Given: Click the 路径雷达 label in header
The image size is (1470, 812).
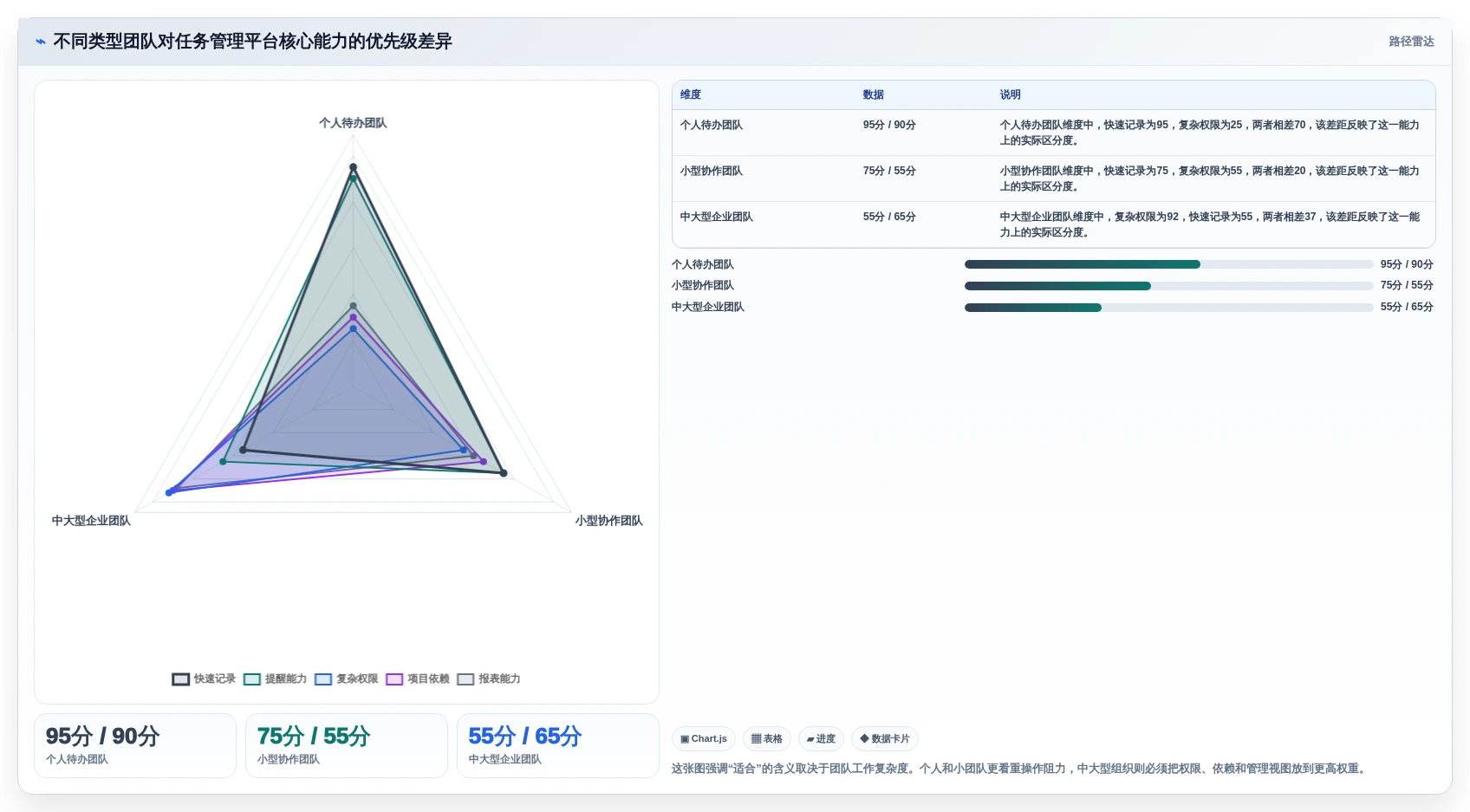Looking at the screenshot, I should 1411,42.
